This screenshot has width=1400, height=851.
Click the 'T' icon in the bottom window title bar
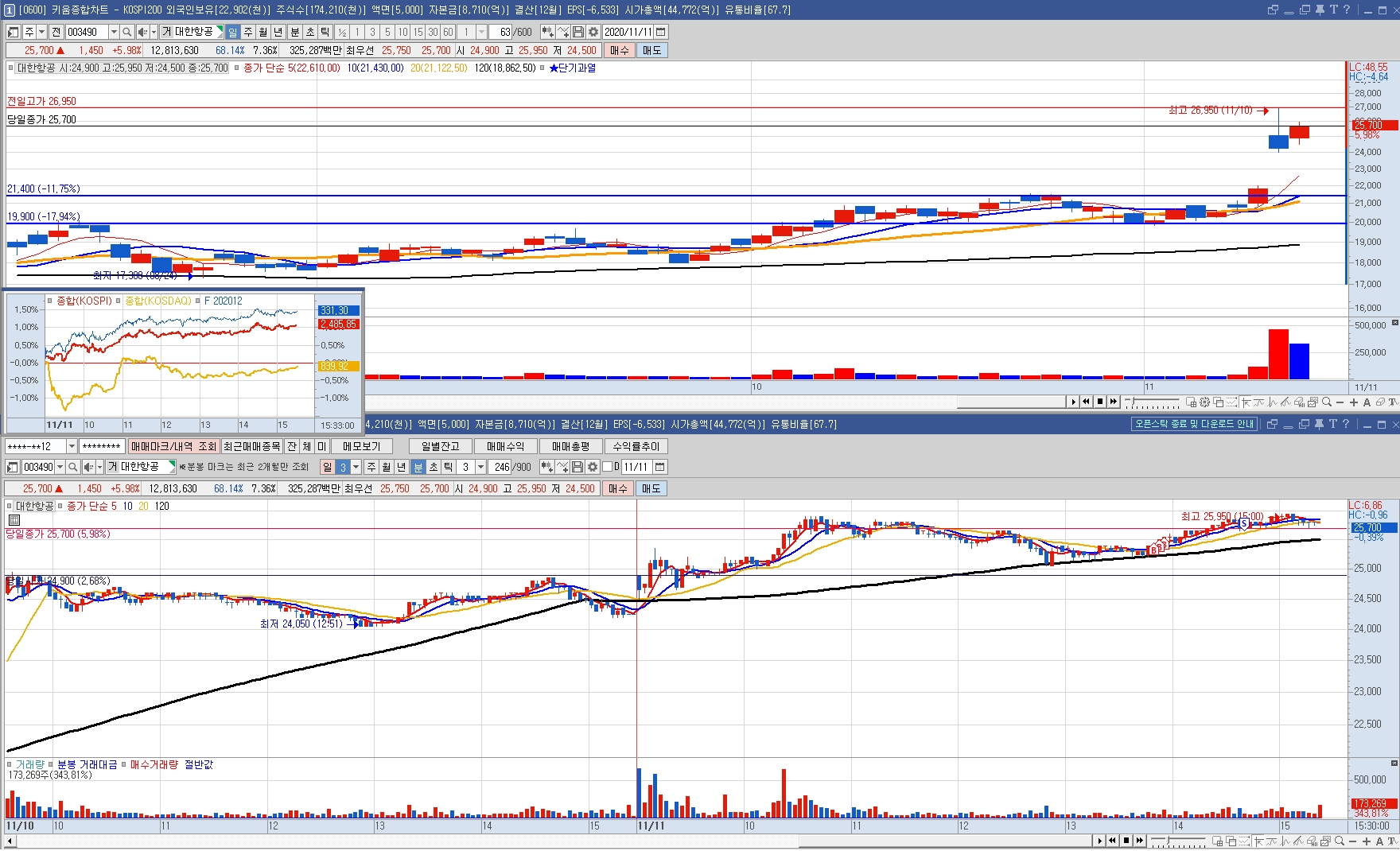click(x=1333, y=424)
